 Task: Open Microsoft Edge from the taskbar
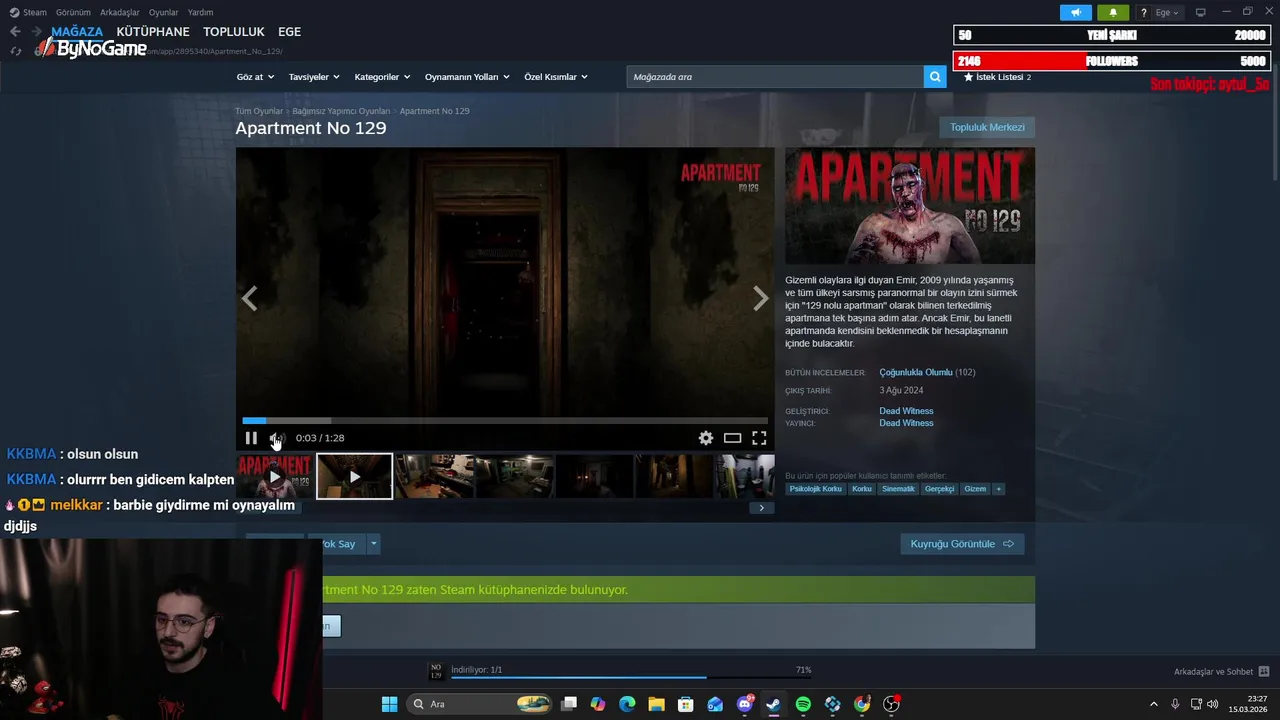pyautogui.click(x=627, y=704)
